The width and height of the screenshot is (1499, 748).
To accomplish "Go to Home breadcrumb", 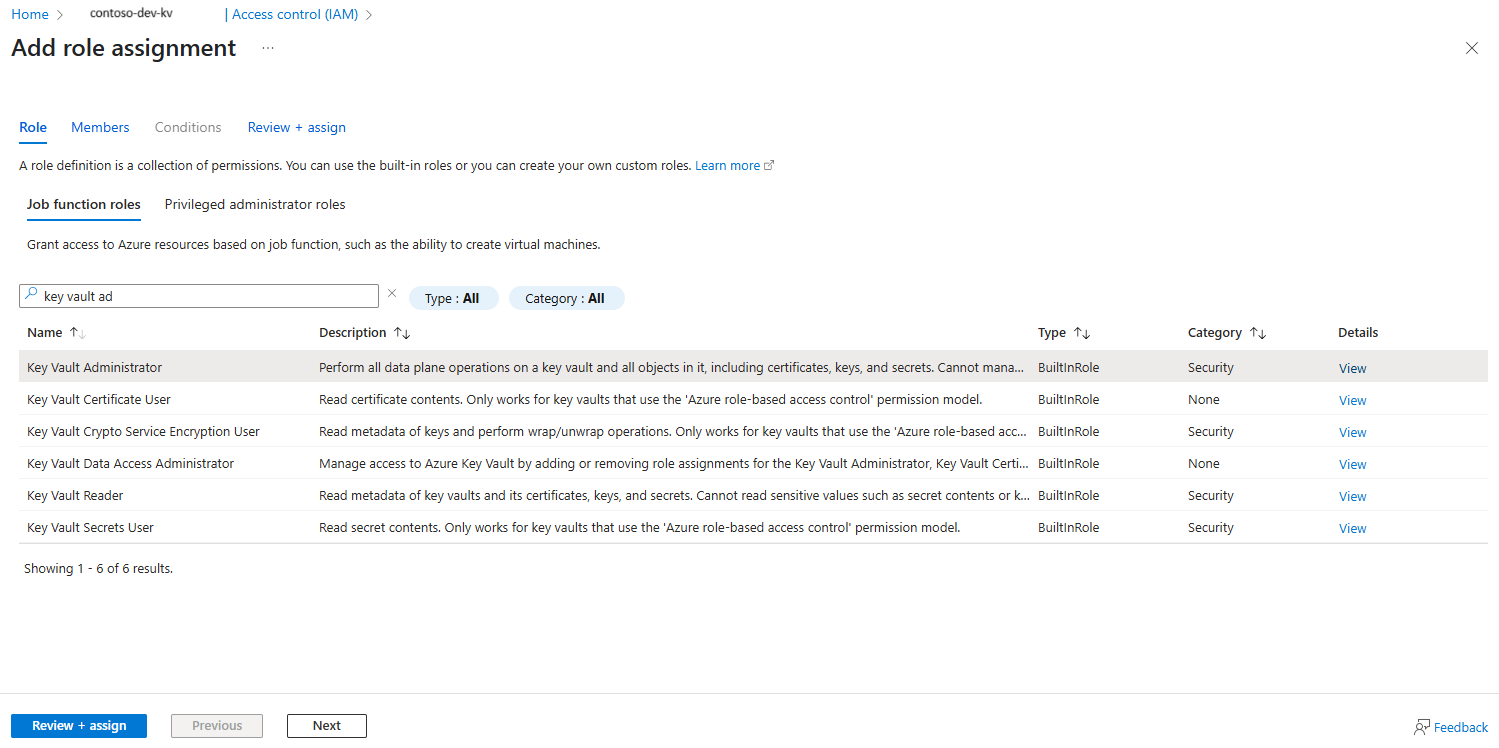I will pyautogui.click(x=30, y=15).
